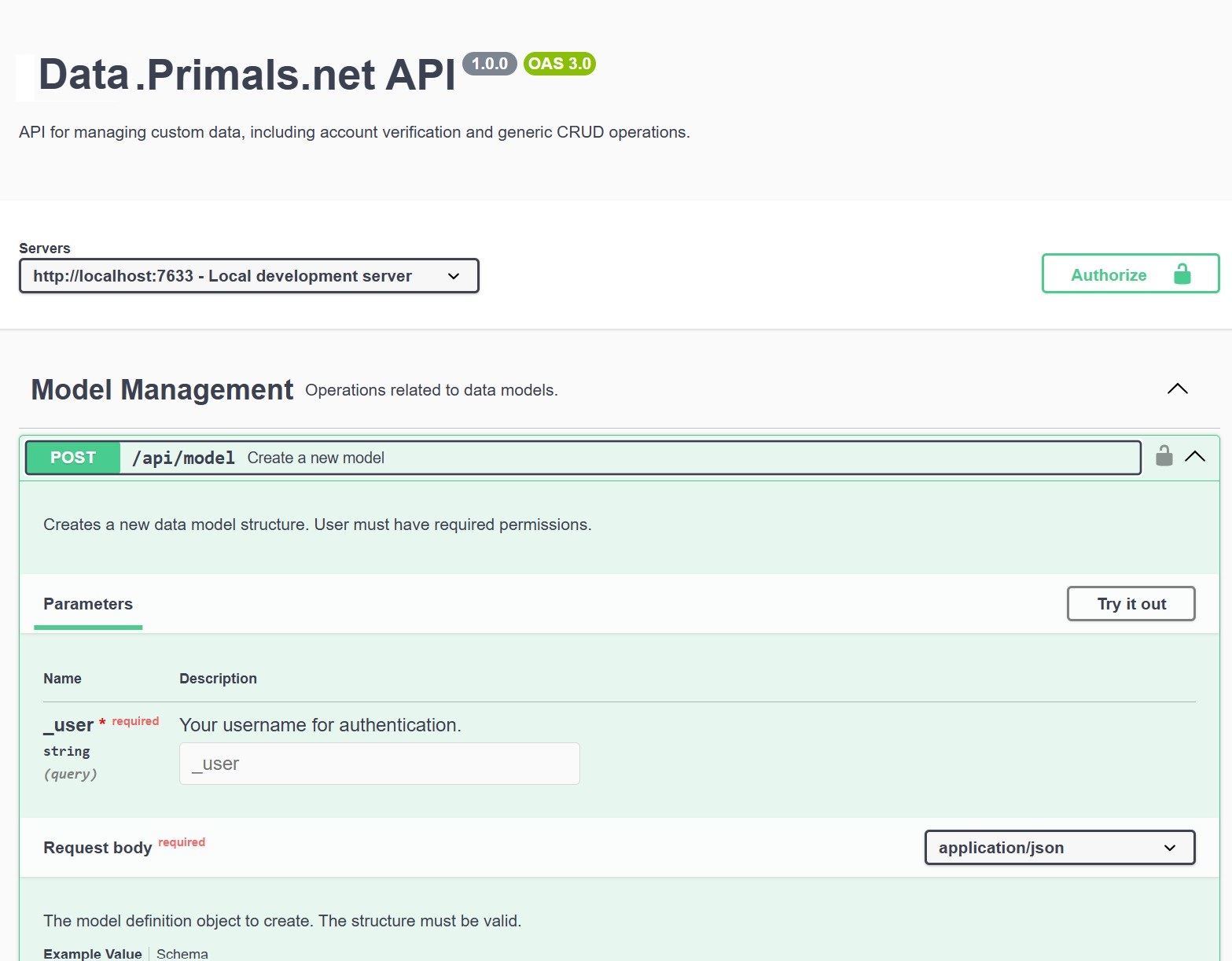Switch to the Schema tab
This screenshot has width=1232, height=961.
[x=182, y=953]
